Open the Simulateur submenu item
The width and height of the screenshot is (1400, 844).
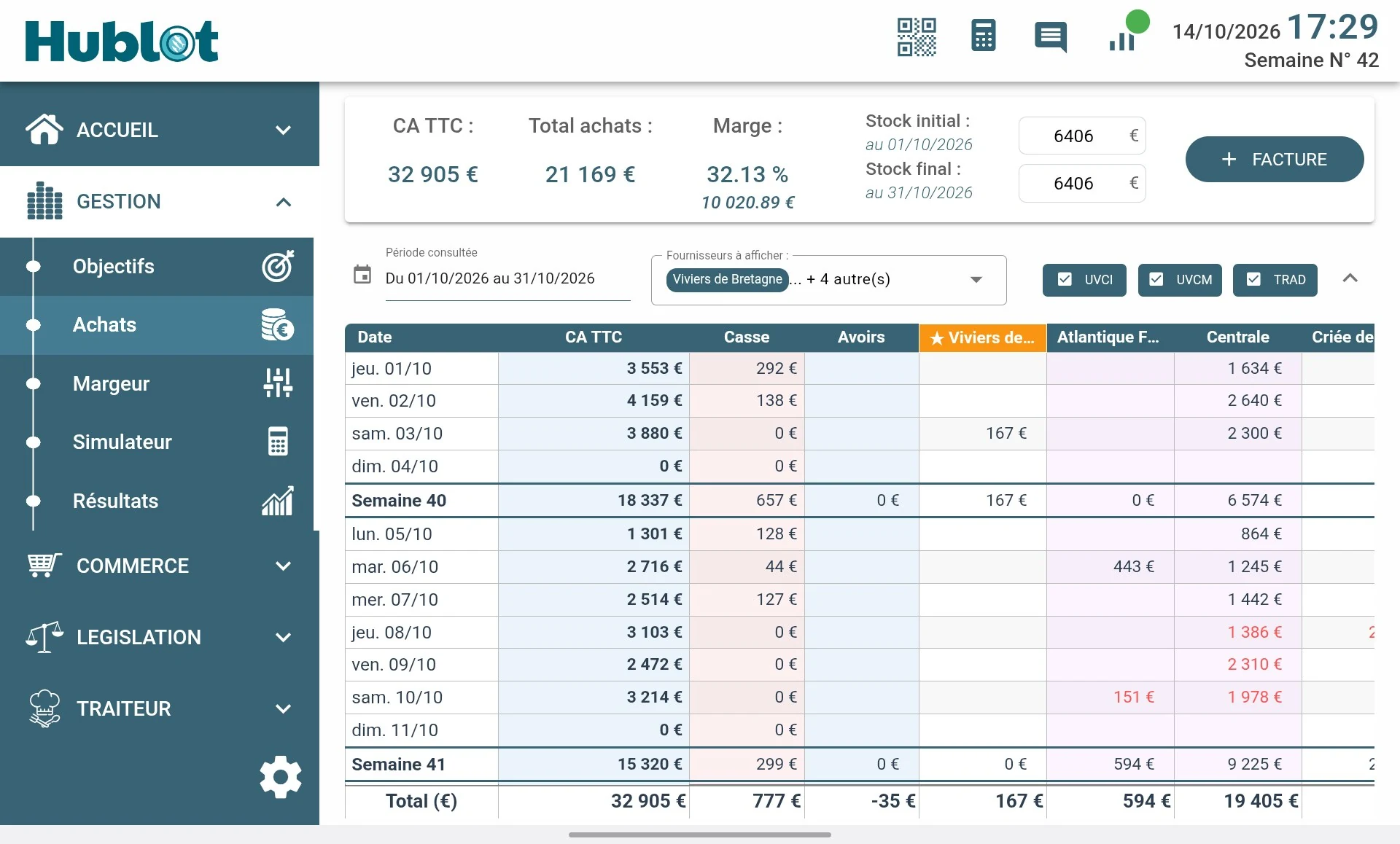[x=157, y=442]
